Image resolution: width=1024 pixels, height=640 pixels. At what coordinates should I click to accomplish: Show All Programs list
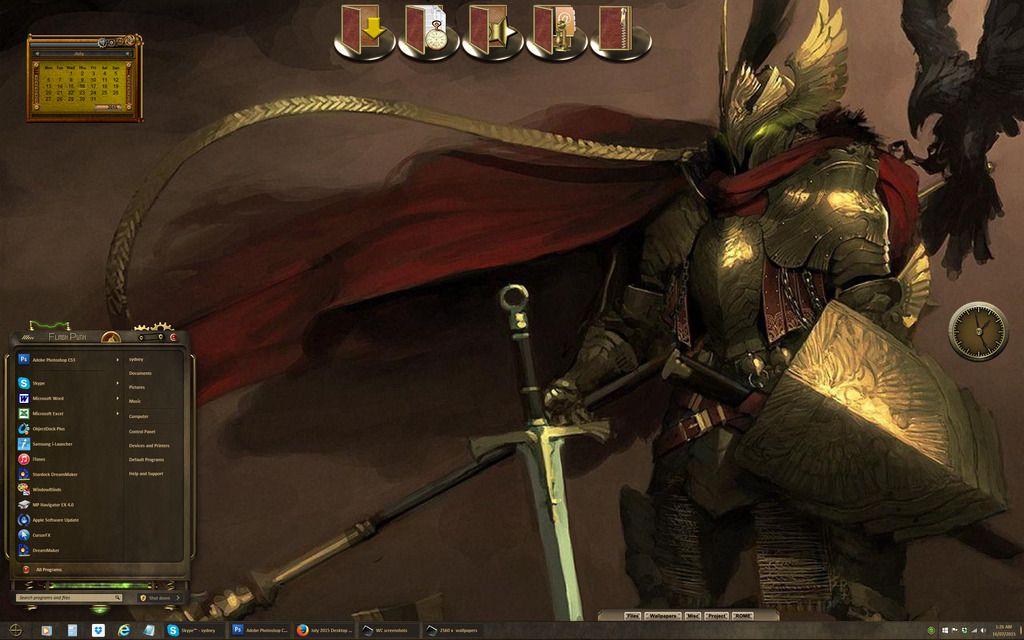[x=49, y=569]
